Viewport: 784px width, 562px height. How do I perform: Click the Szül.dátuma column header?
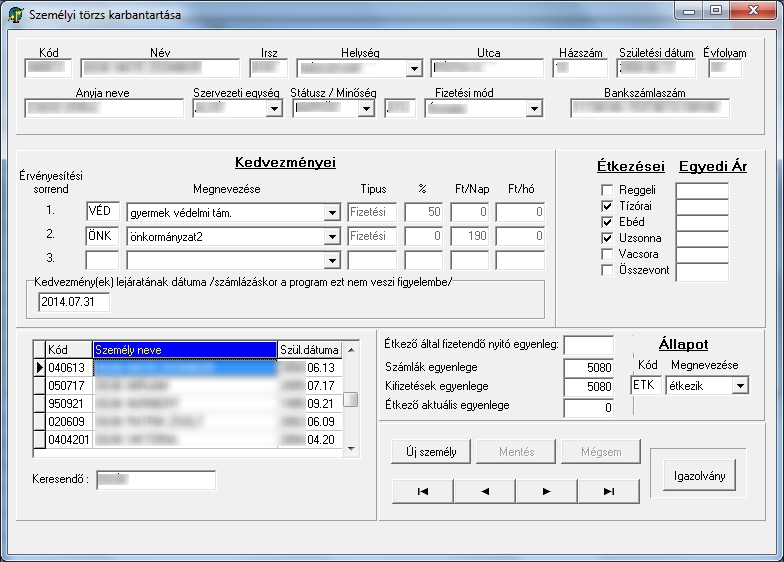coord(310,350)
